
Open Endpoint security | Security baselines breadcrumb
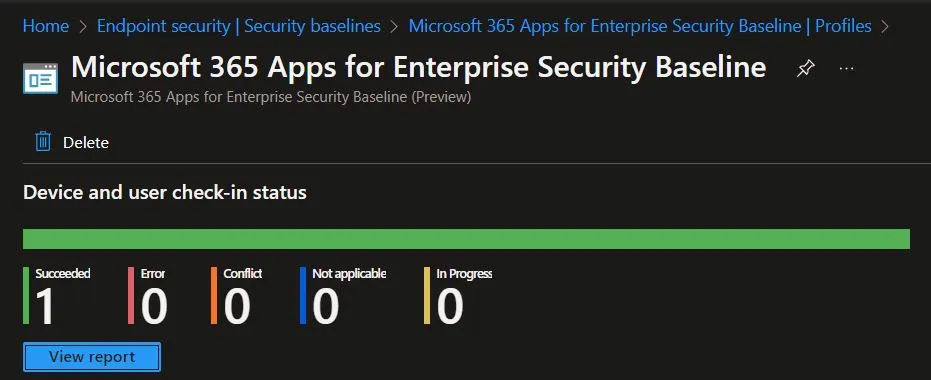tap(239, 26)
